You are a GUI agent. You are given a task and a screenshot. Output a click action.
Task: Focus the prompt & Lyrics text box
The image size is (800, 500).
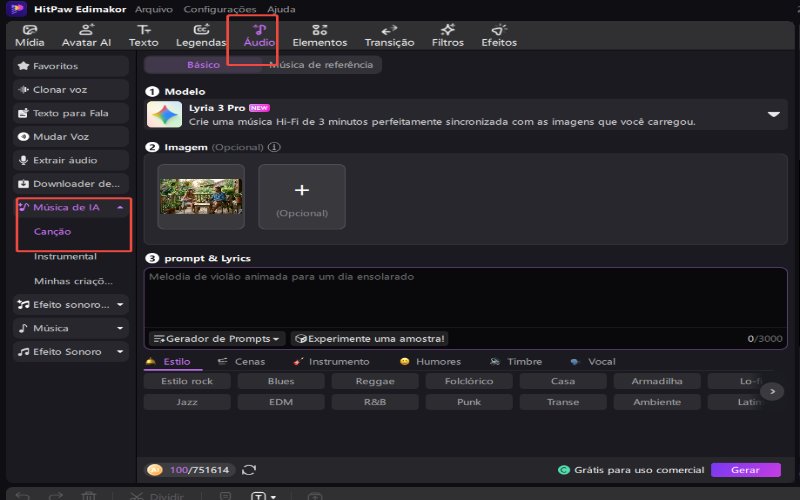pyautogui.click(x=465, y=298)
